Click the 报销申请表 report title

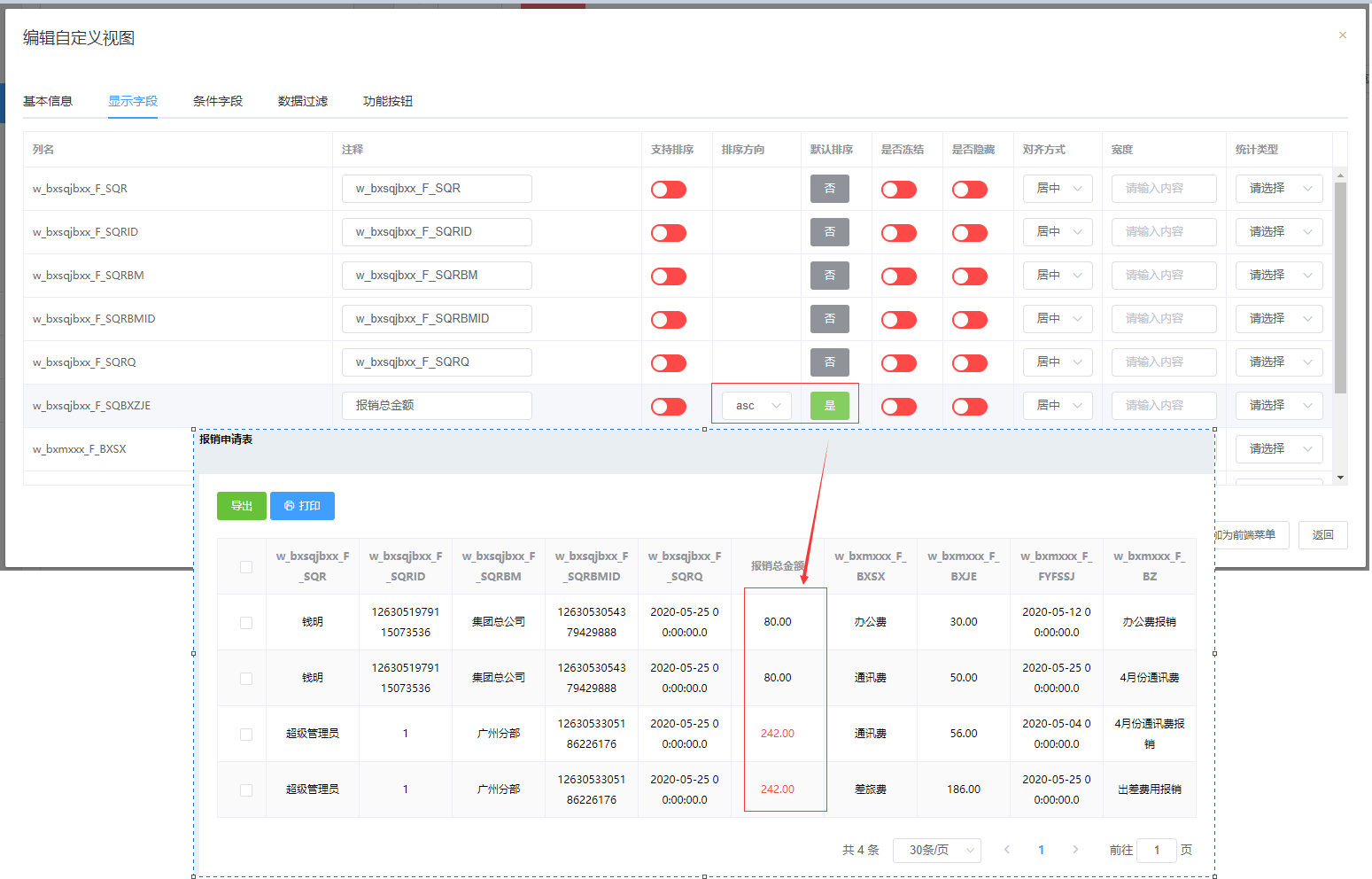pyautogui.click(x=226, y=439)
